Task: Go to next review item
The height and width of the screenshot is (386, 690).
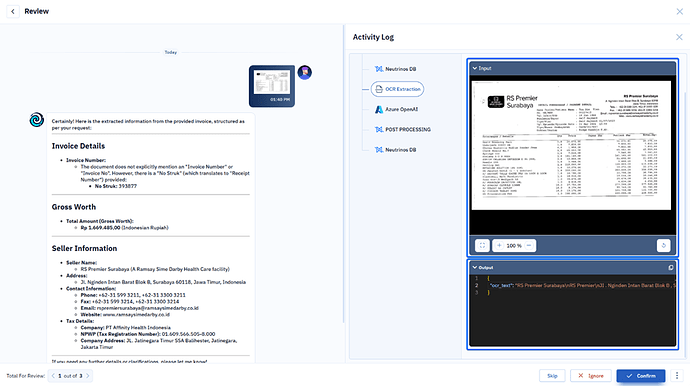Action: click(x=88, y=376)
